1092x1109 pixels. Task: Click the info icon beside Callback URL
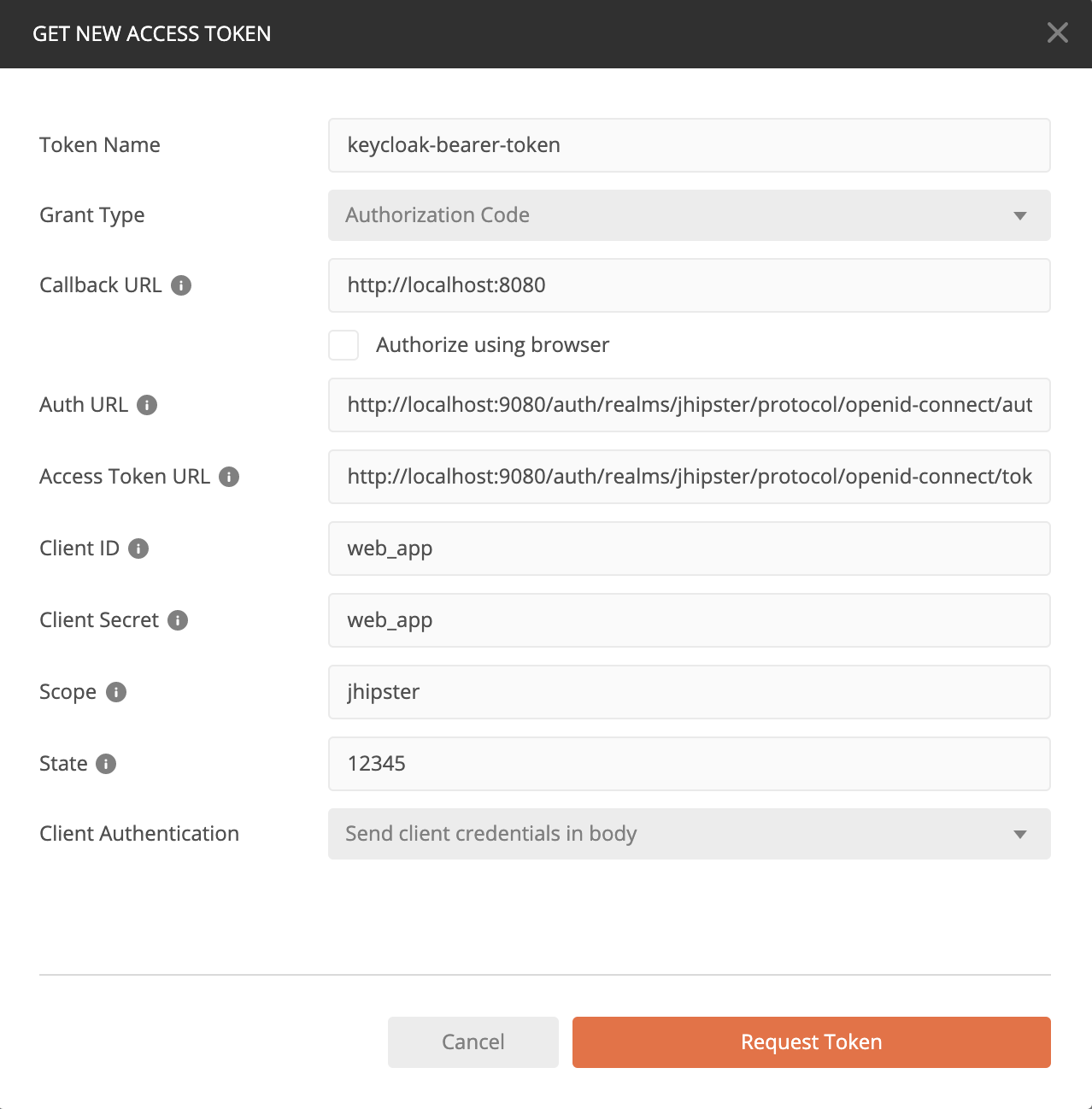coord(180,286)
